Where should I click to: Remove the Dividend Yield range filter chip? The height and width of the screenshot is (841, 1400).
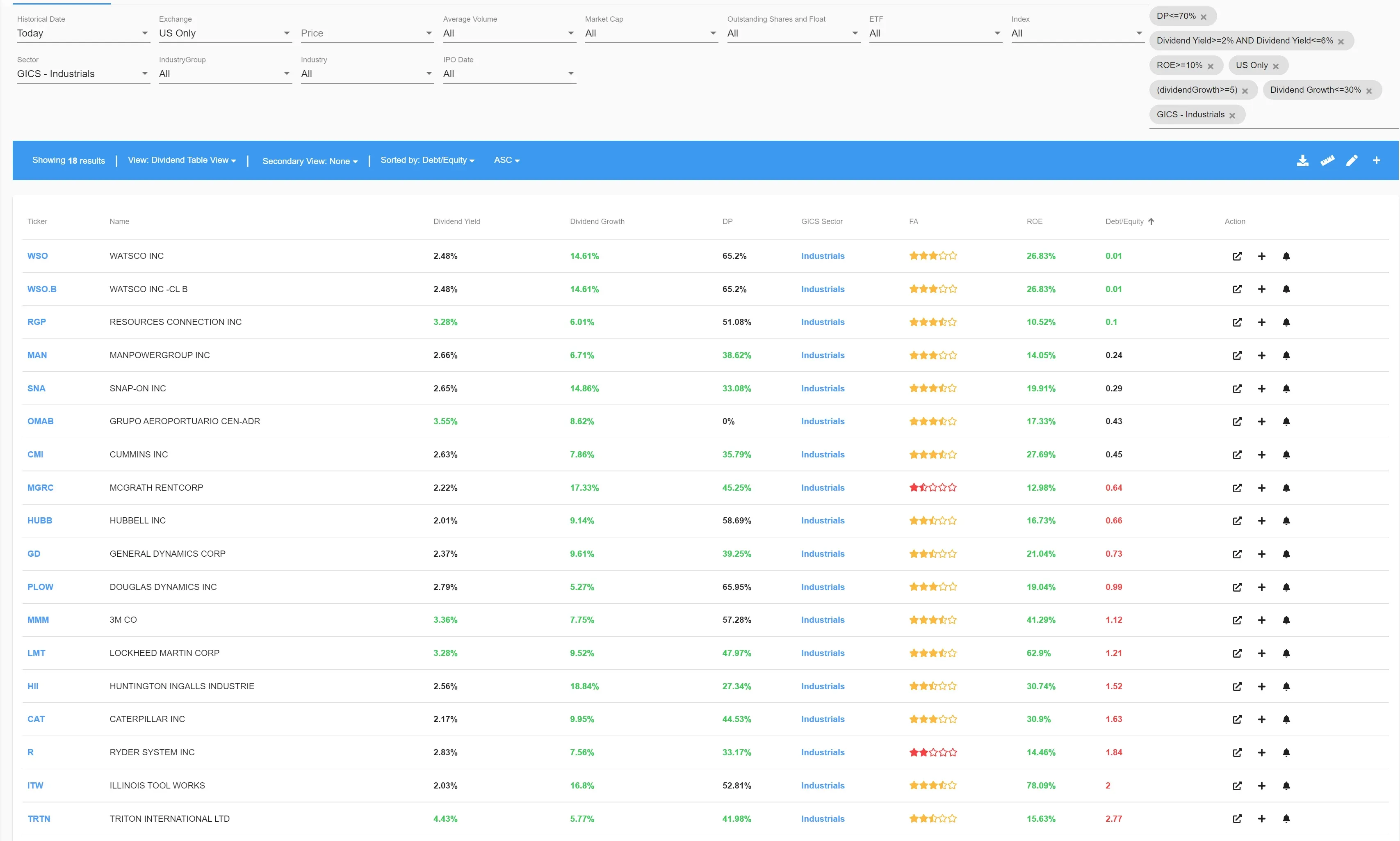[1341, 41]
